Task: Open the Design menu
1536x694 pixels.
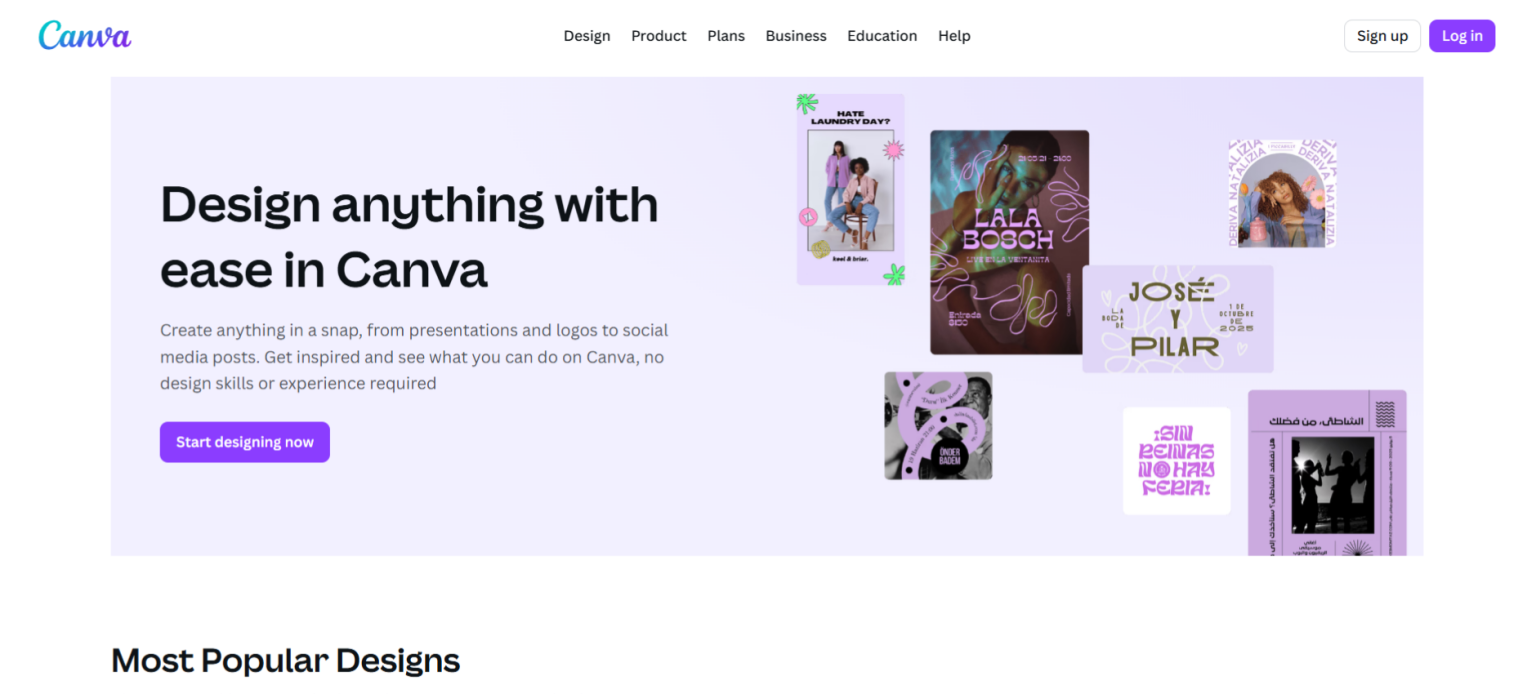Action: 586,35
